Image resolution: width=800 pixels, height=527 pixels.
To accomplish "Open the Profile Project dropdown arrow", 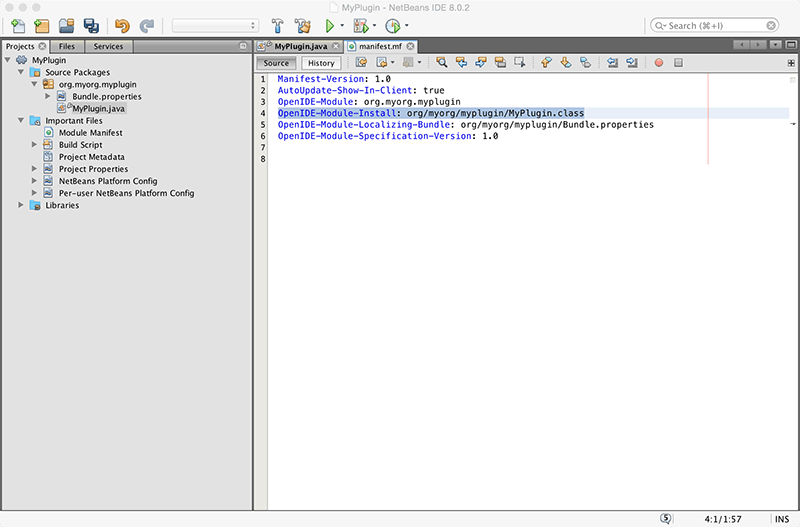I will pos(407,26).
